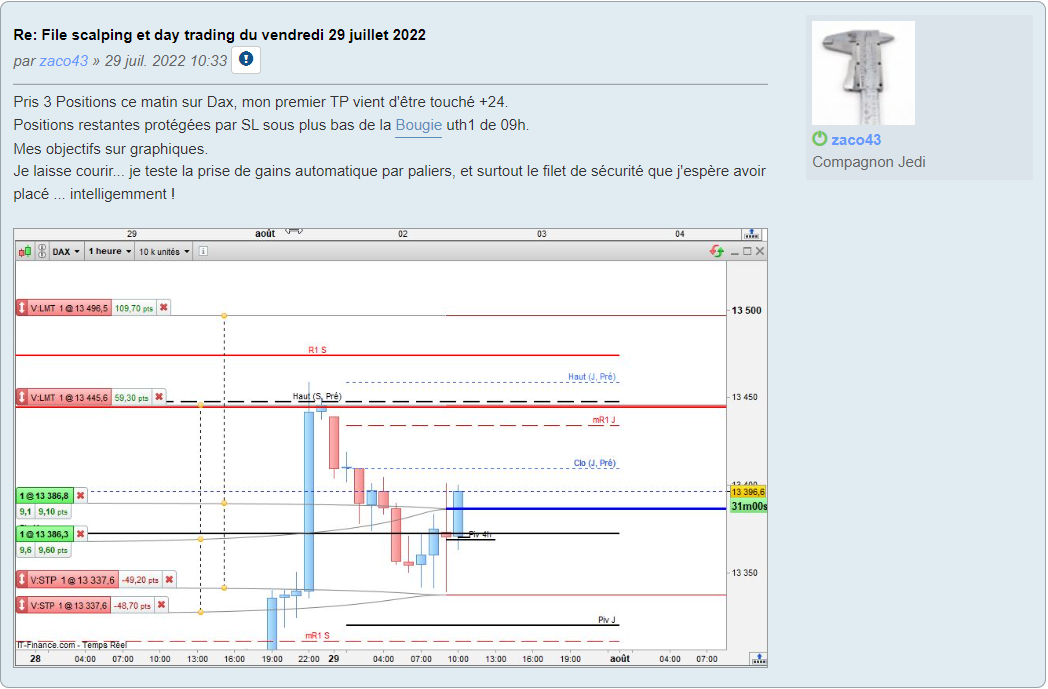Cancel the V:LMT 13 496,5 order
The height and width of the screenshot is (689, 1048).
pos(164,307)
